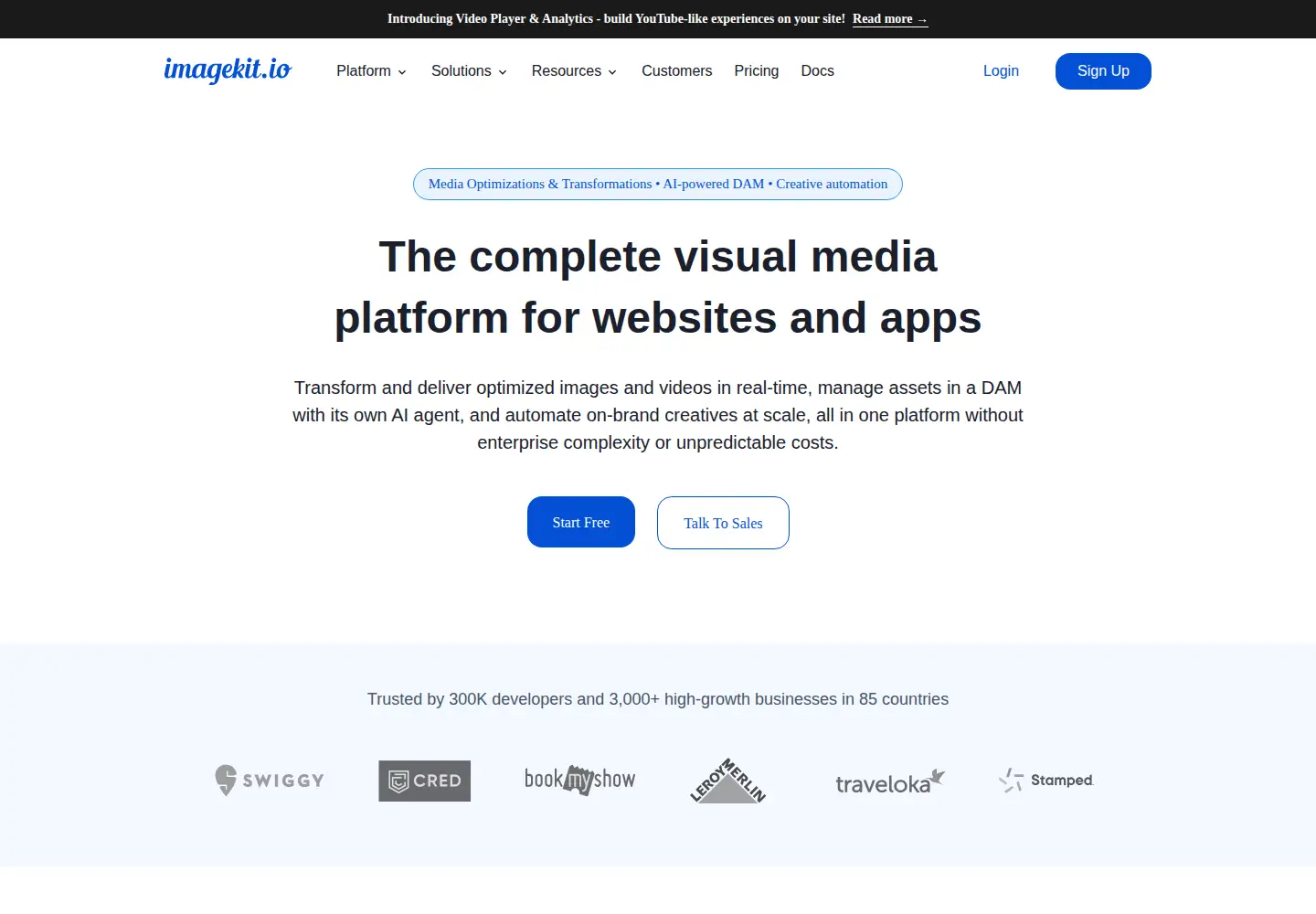This screenshot has height=914, width=1316.
Task: Click the Leroy Merlin logo
Action: pos(728,781)
